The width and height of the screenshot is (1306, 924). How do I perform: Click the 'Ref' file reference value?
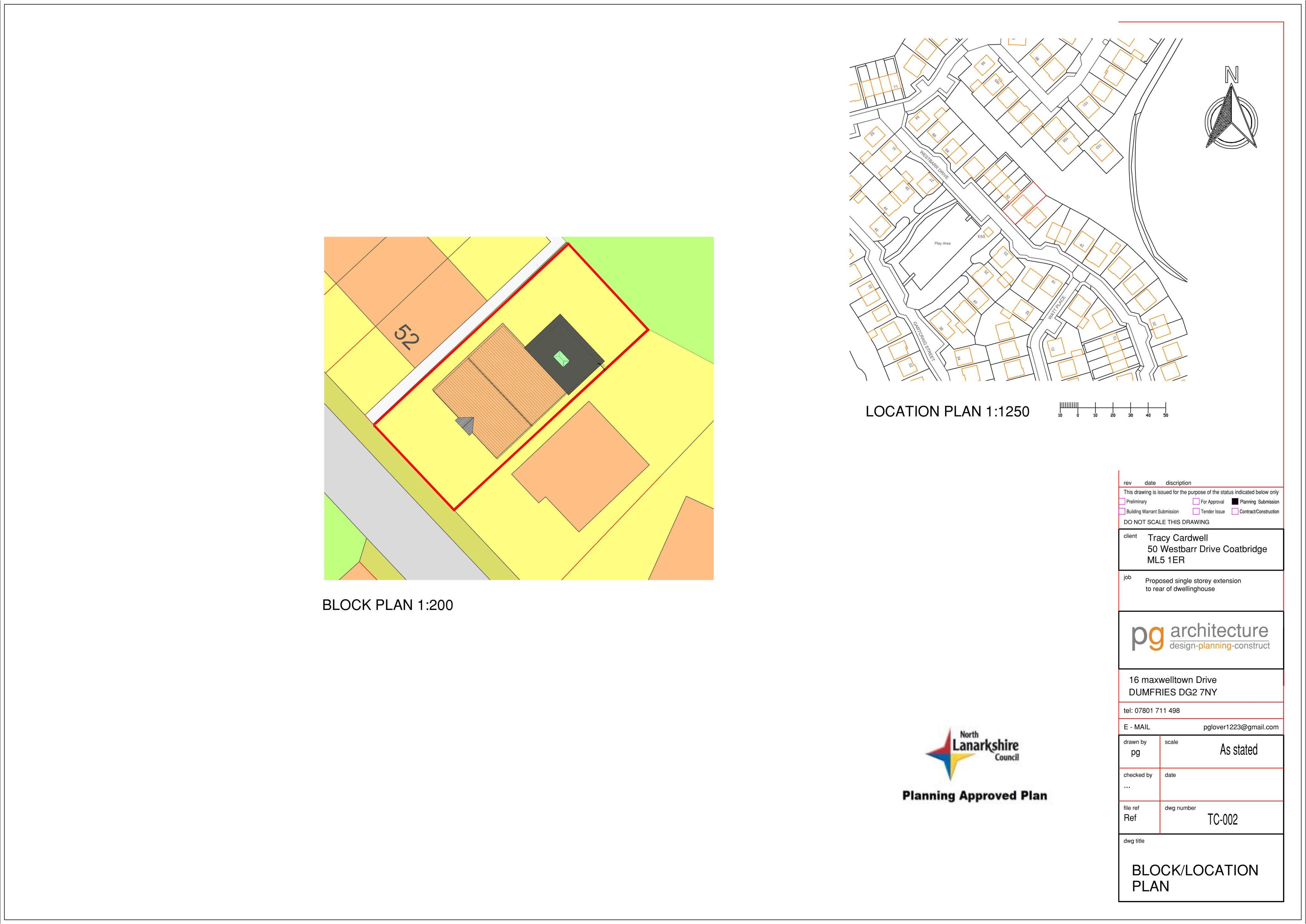pos(1130,818)
